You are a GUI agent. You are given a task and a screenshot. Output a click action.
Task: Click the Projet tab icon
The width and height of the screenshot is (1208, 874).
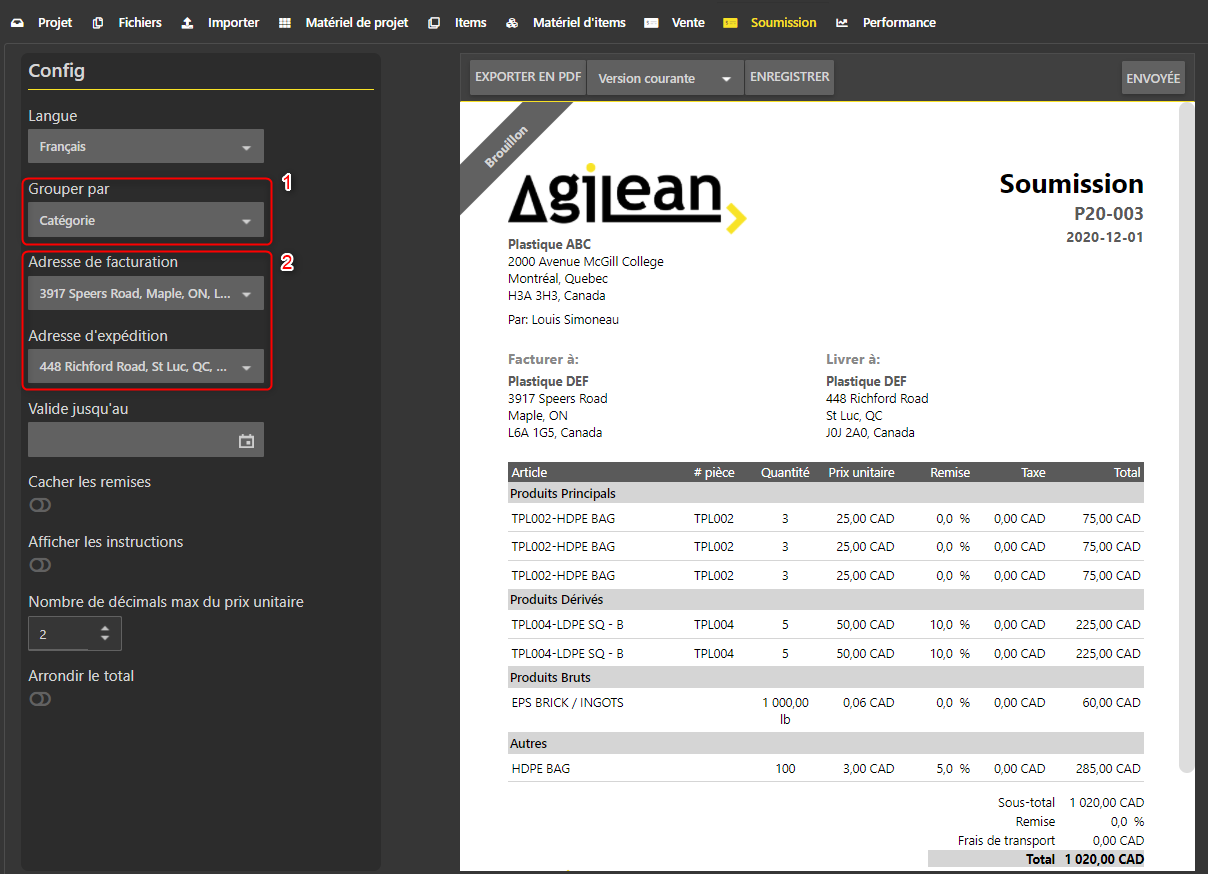coord(17,22)
